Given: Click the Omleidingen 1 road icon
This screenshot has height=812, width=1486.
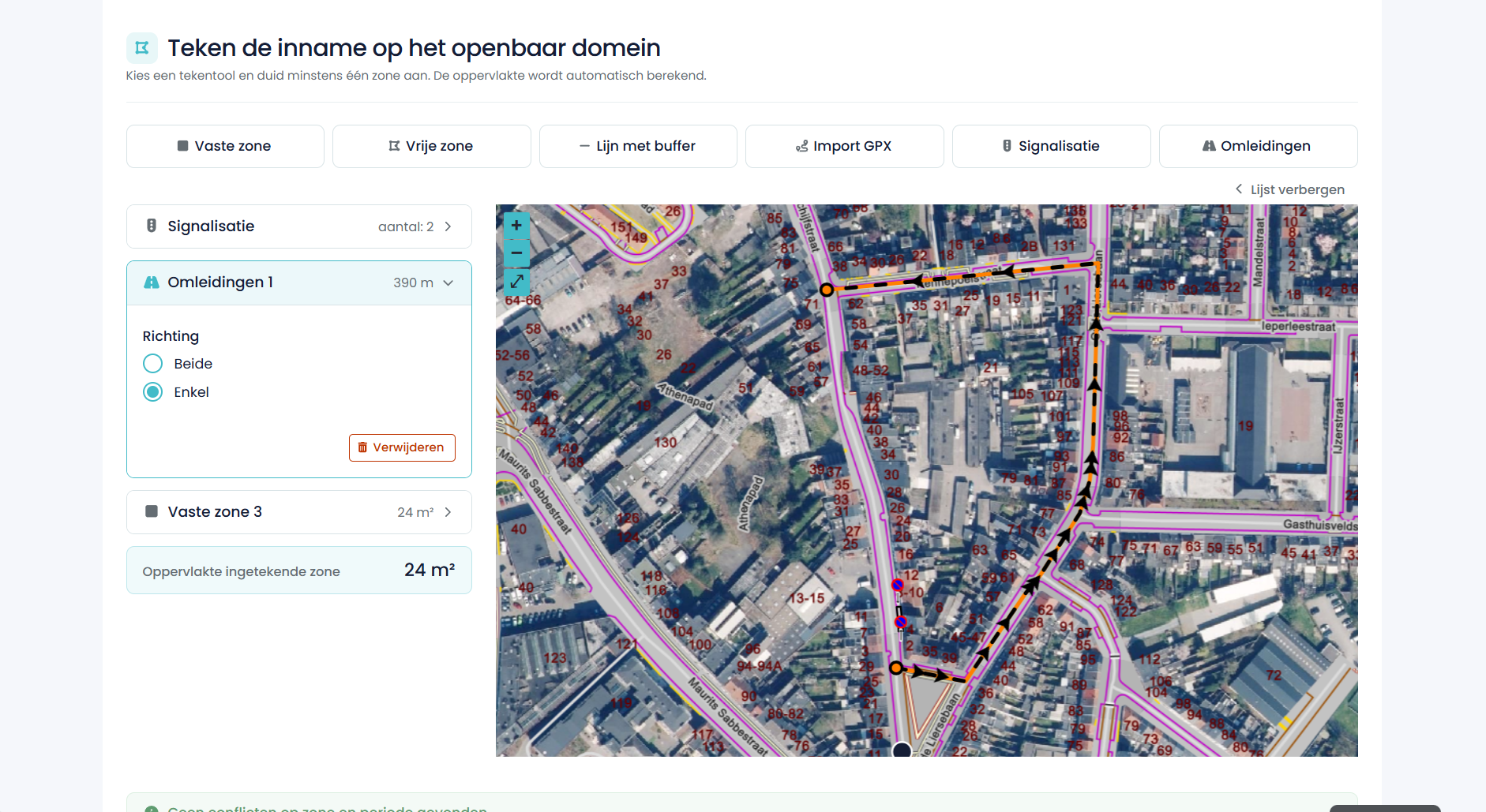Looking at the screenshot, I should tap(152, 283).
